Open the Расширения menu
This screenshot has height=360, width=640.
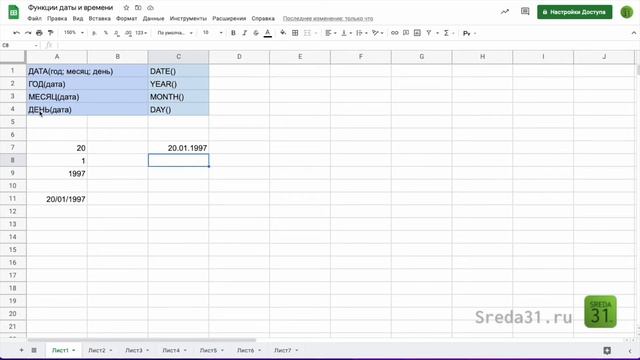pyautogui.click(x=229, y=18)
